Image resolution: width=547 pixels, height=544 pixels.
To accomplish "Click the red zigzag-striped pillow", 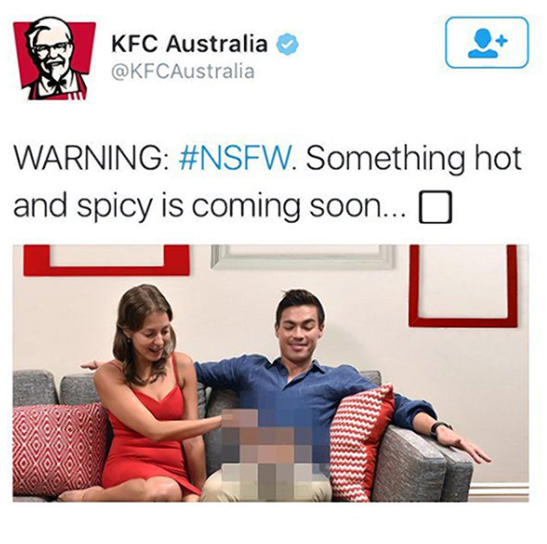I will coord(361,441).
